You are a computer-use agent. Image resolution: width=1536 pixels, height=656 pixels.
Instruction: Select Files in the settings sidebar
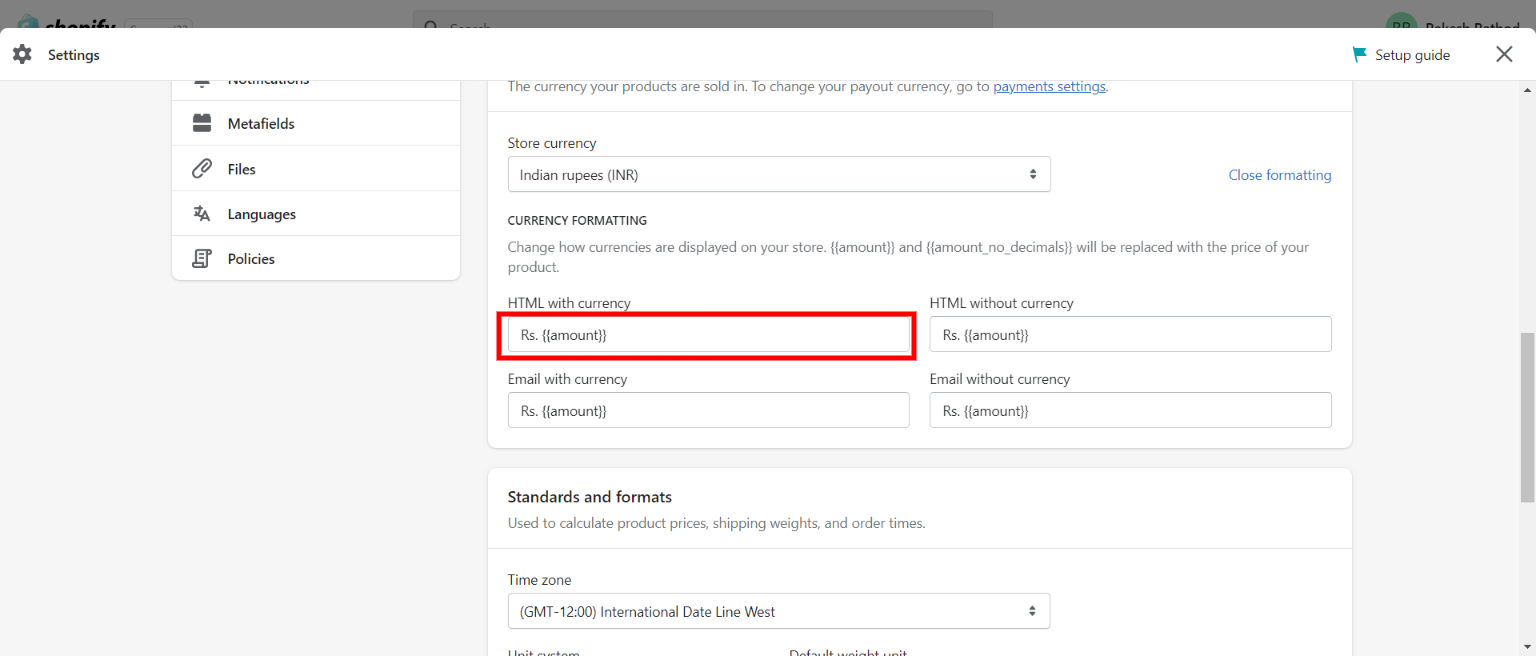(242, 169)
